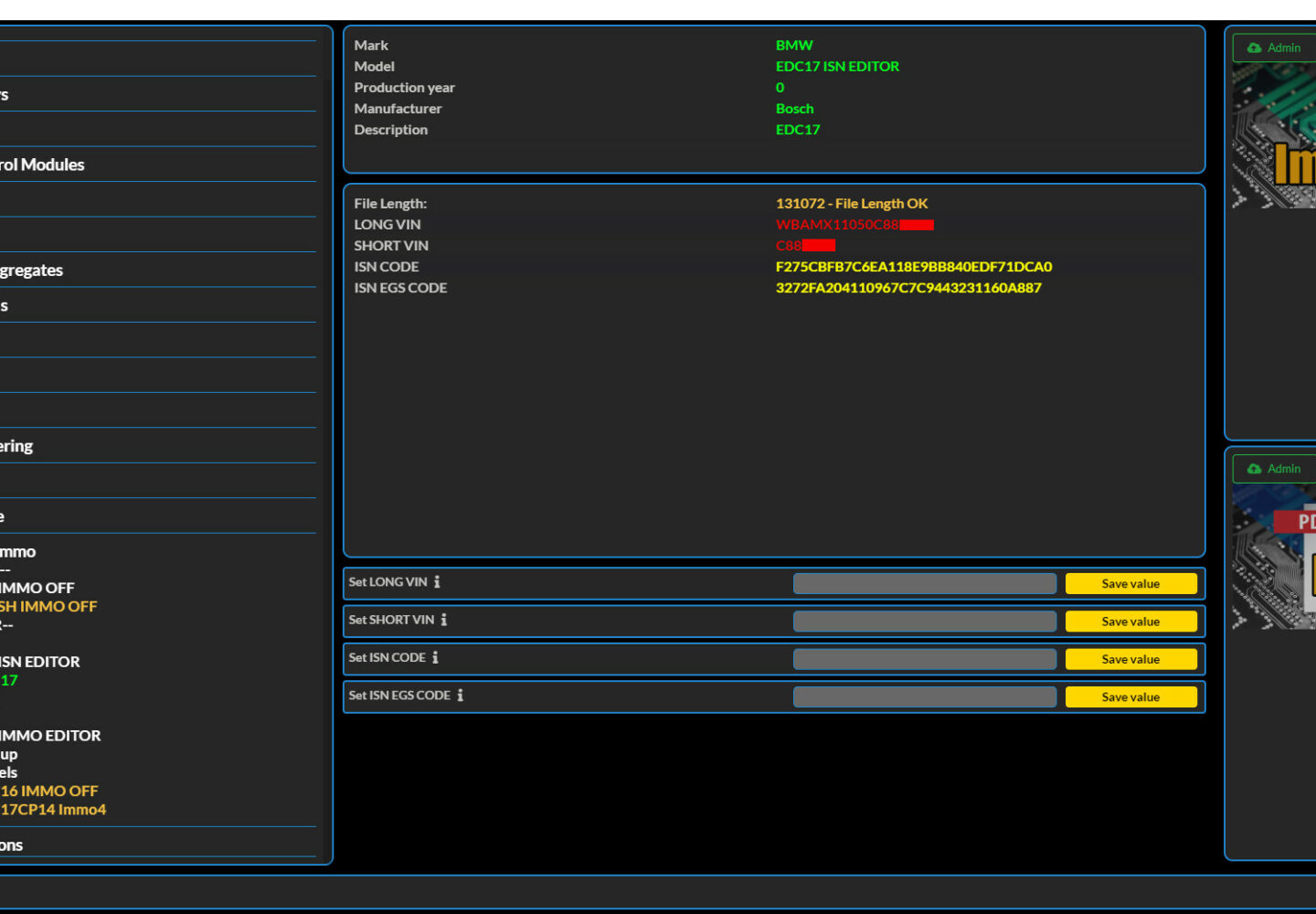Click info icon beside Set ISN CODE

pos(435,657)
